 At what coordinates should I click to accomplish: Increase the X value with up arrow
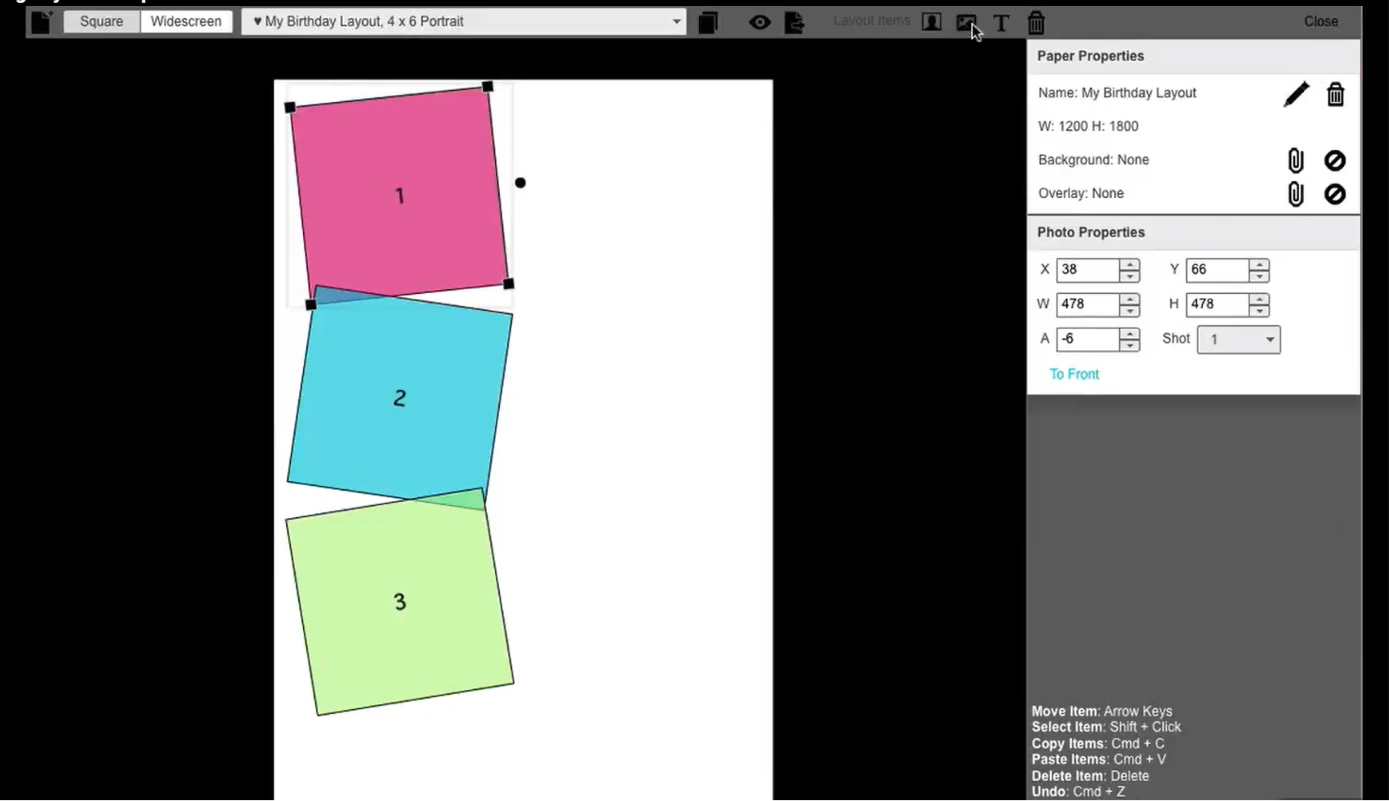[x=1130, y=264]
